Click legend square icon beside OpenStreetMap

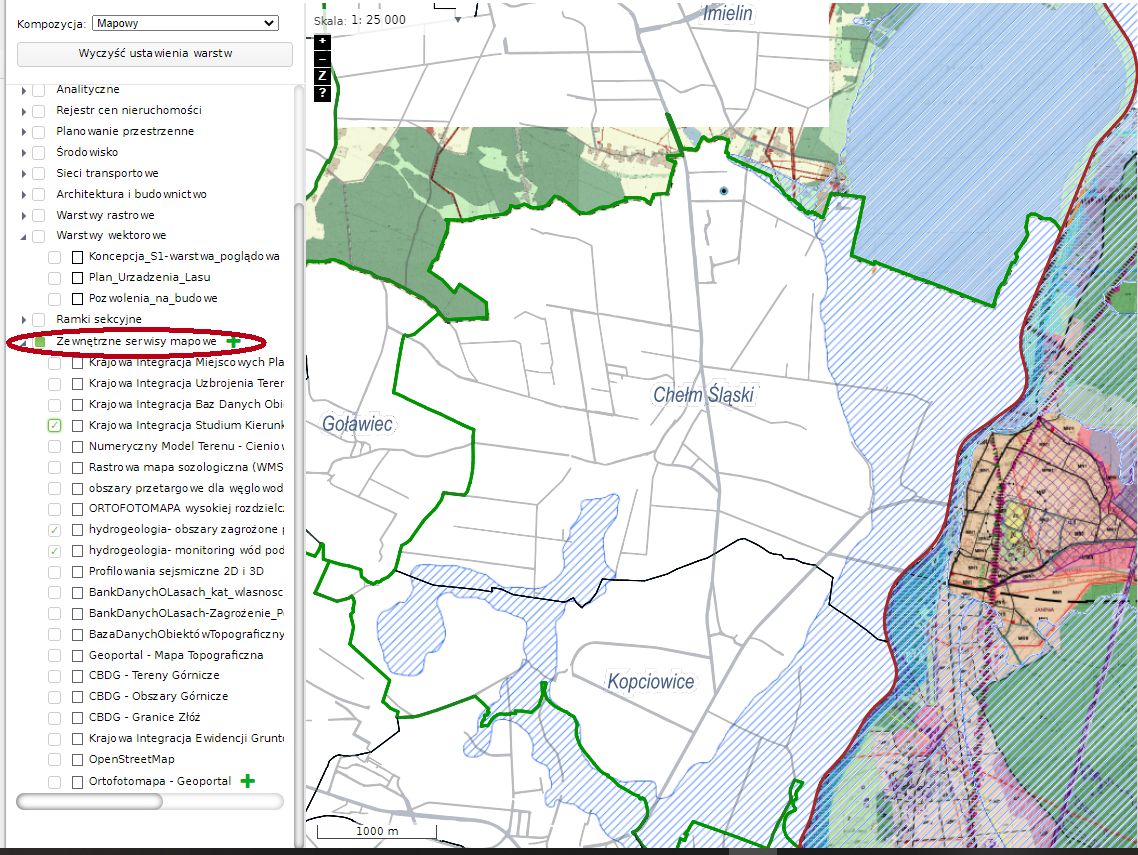click(x=78, y=760)
